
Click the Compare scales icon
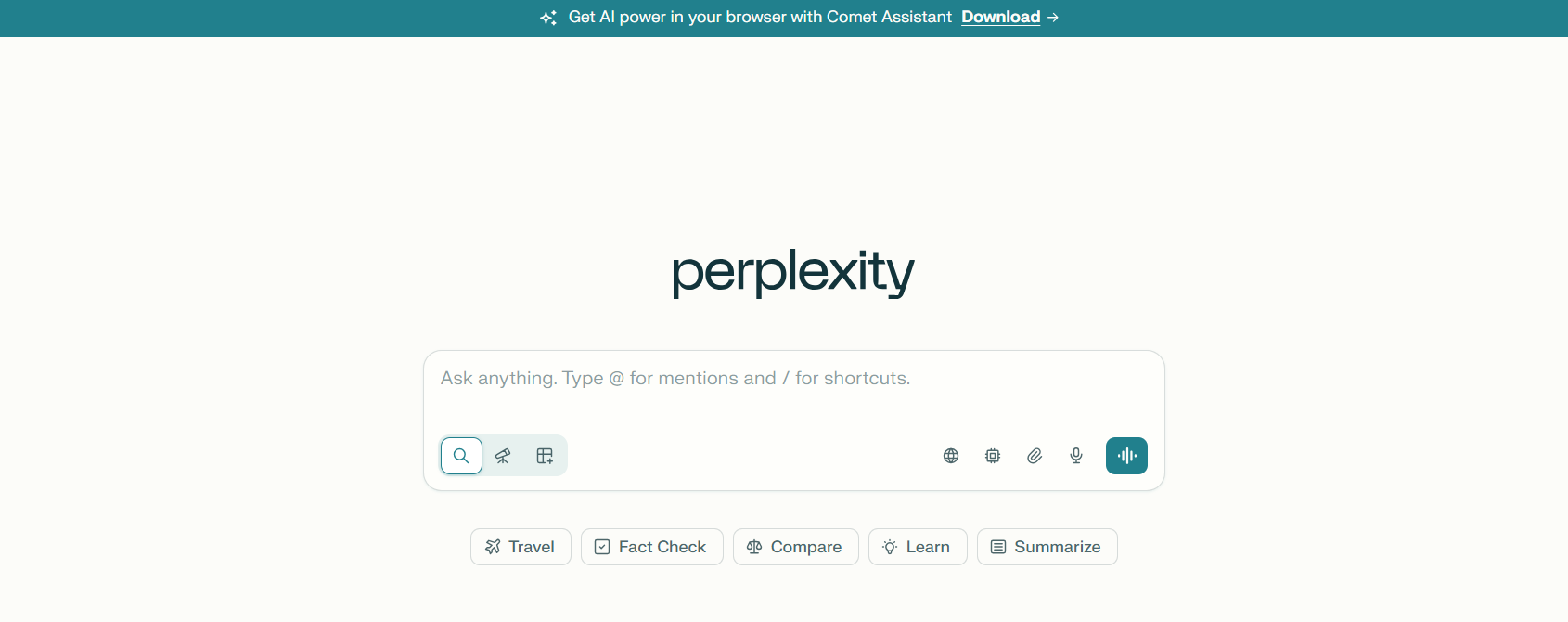coord(753,547)
